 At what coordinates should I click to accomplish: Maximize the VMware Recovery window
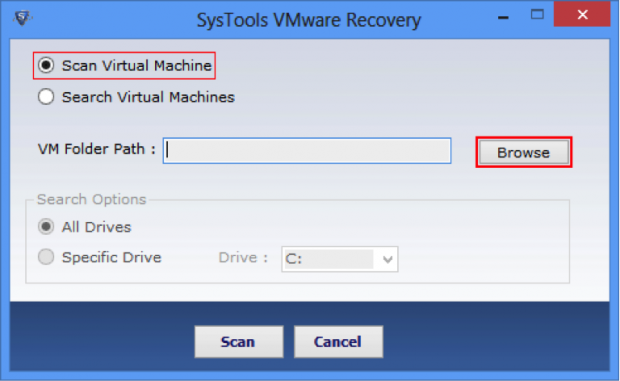(x=537, y=15)
